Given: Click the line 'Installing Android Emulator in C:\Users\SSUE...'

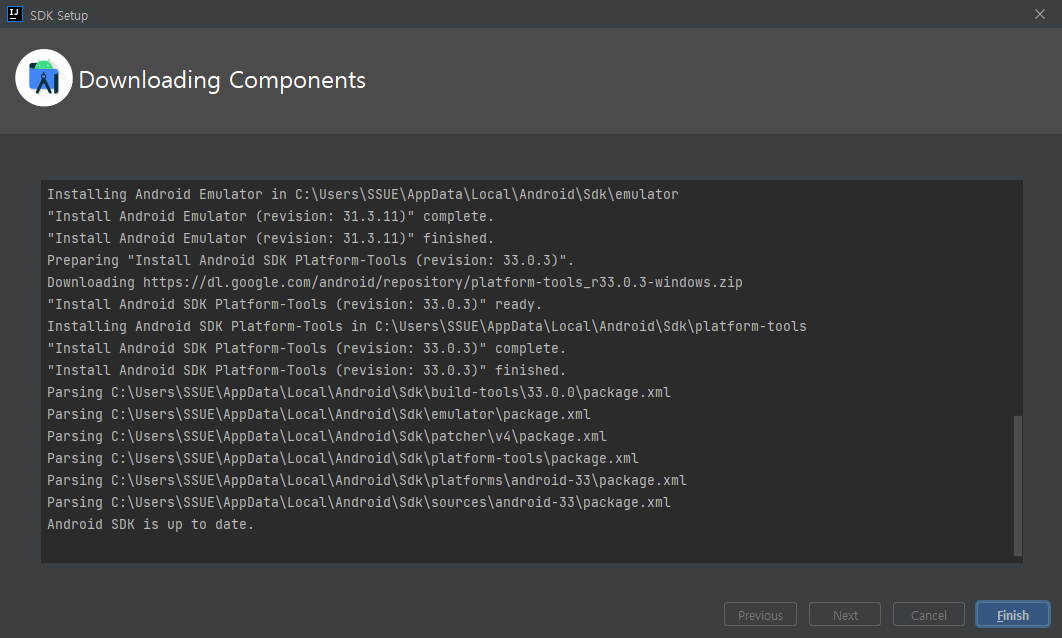Looking at the screenshot, I should [x=362, y=194].
